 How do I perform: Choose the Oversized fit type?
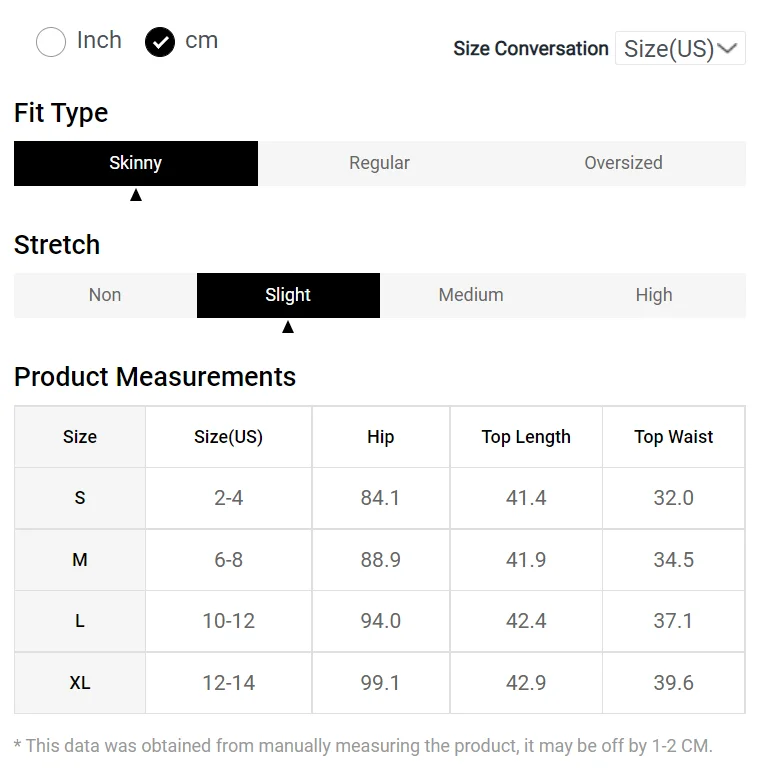click(623, 163)
